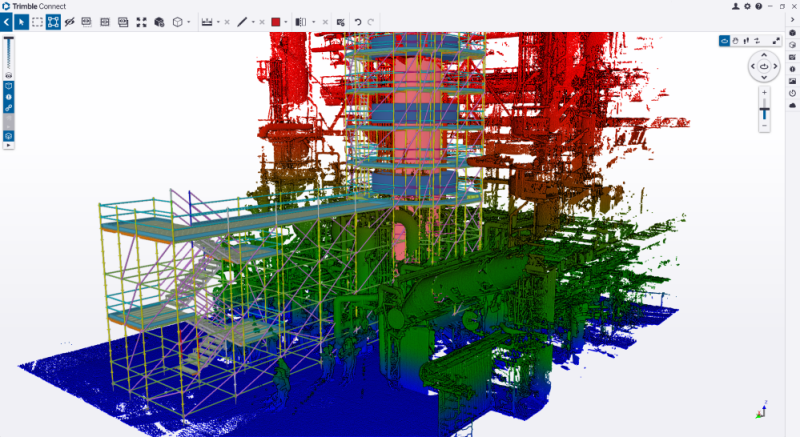Toggle the orbit navigation mode
This screenshot has height=437, width=800.
tap(724, 41)
